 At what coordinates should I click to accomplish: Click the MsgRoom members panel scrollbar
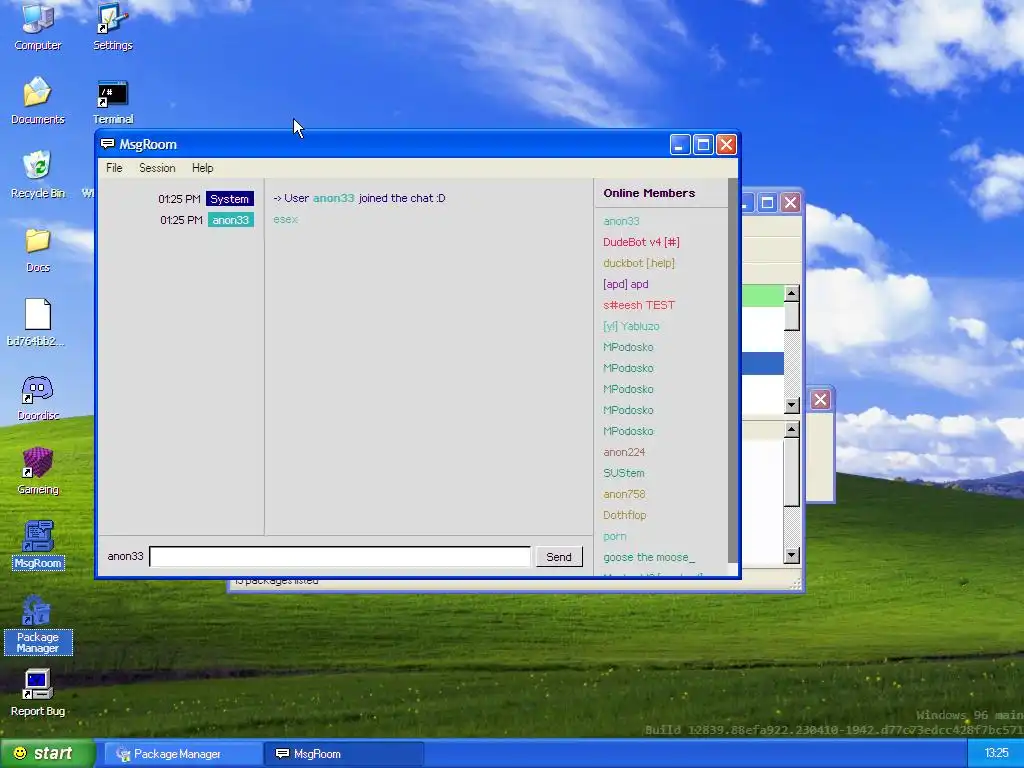pyautogui.click(x=732, y=369)
